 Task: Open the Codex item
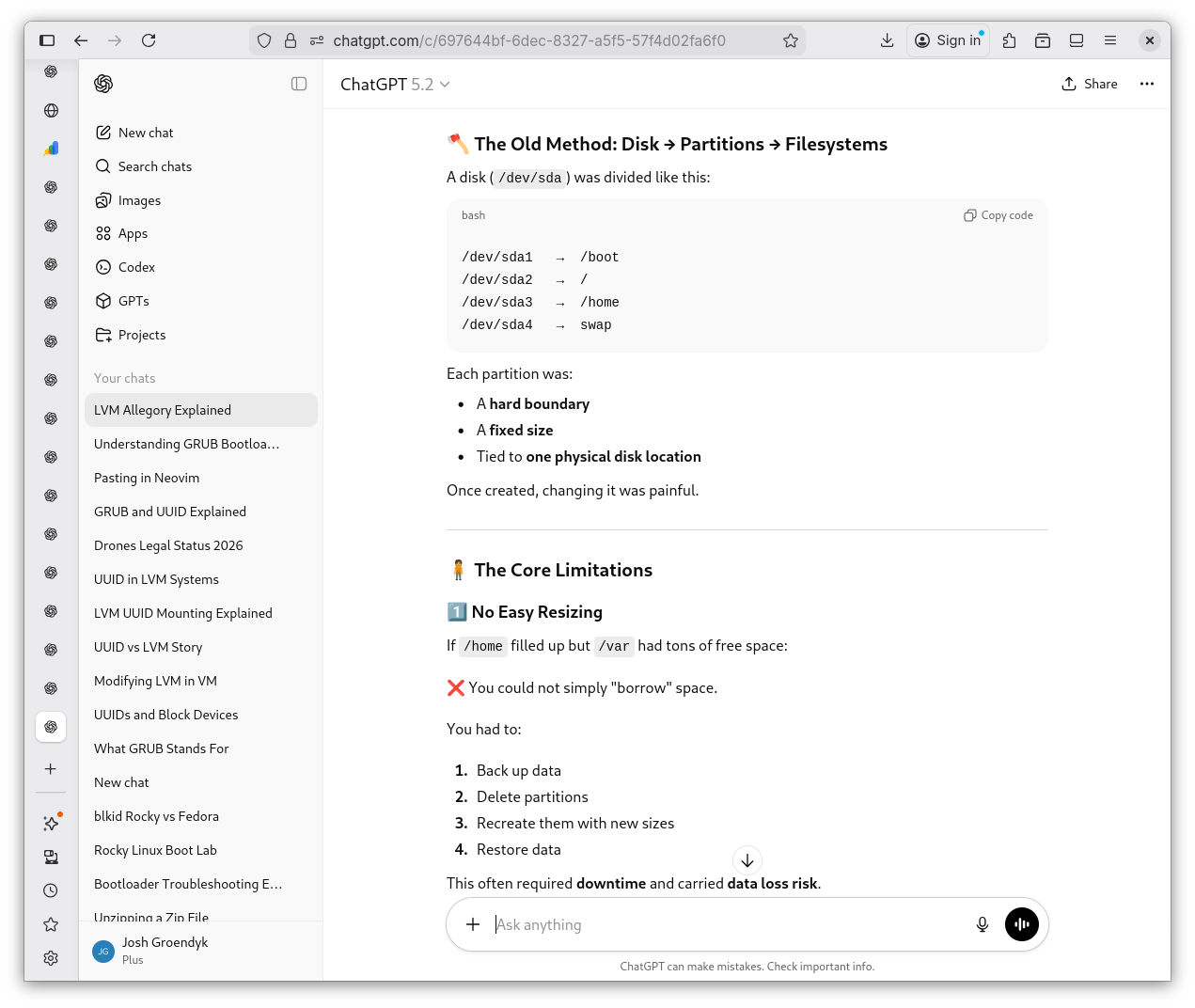pos(136,267)
